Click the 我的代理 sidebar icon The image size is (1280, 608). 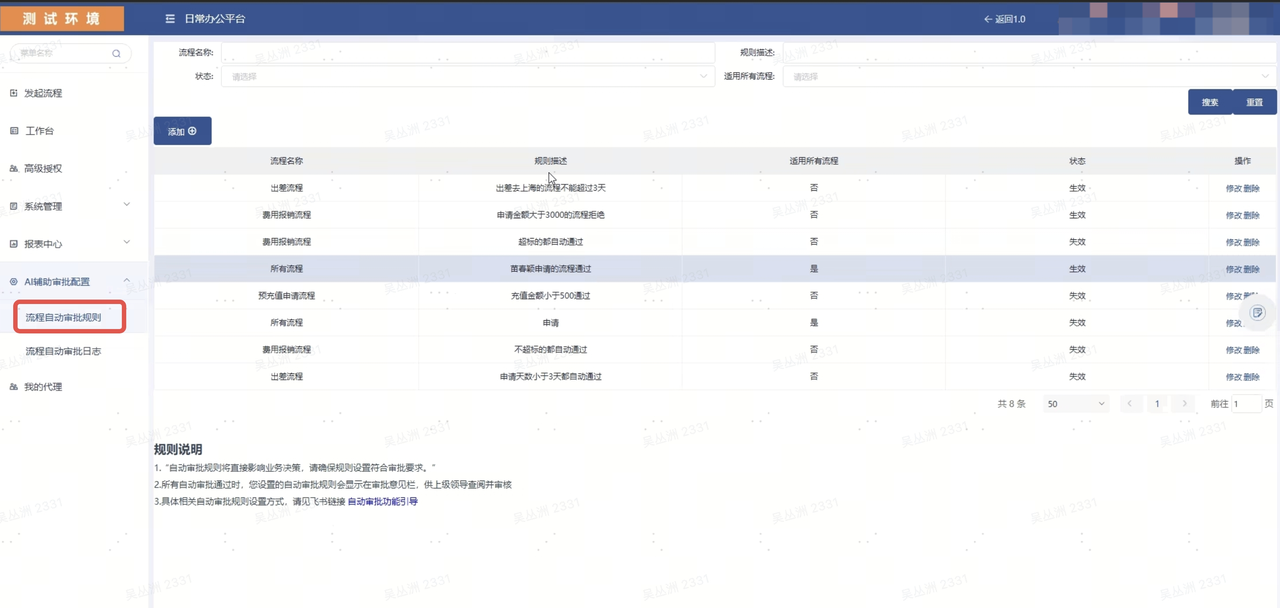click(x=14, y=387)
